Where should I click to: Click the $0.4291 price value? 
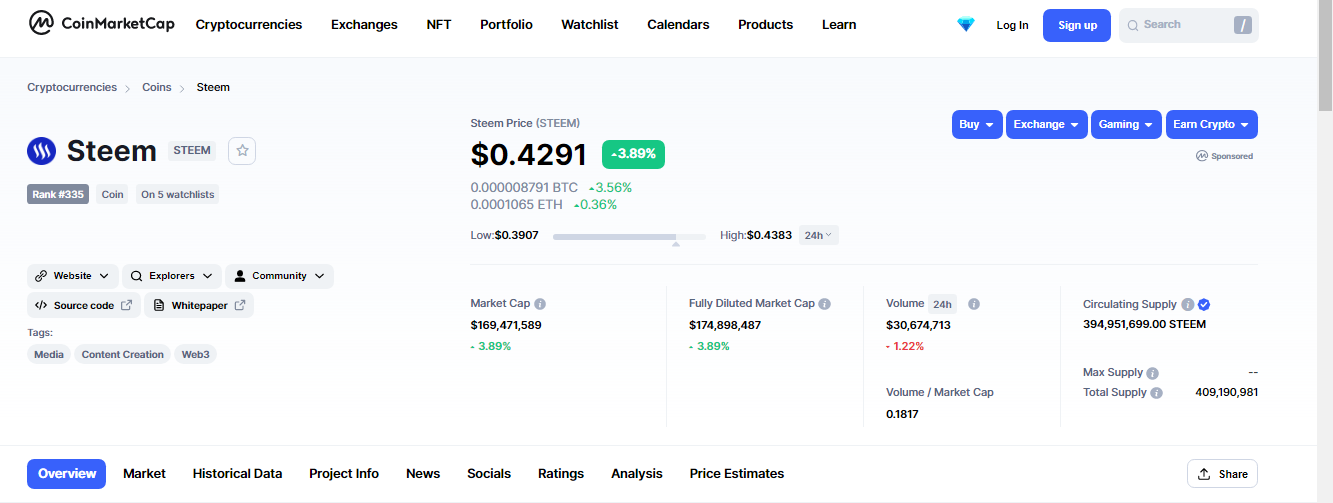click(x=529, y=155)
